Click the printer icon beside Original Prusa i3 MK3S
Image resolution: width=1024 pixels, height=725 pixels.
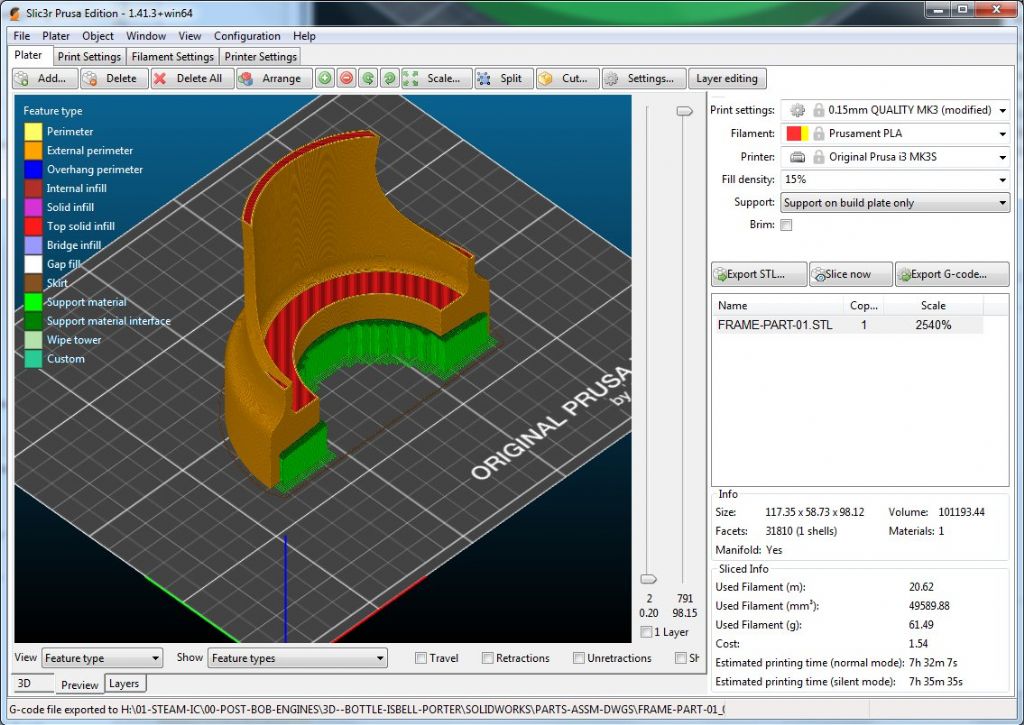[797, 157]
